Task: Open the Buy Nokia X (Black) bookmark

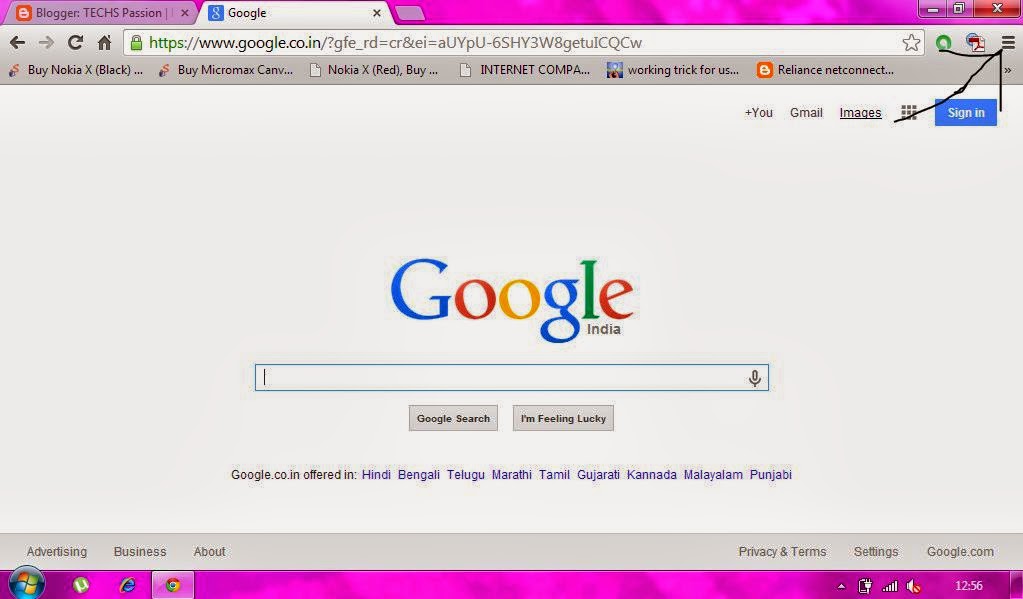Action: click(x=76, y=70)
